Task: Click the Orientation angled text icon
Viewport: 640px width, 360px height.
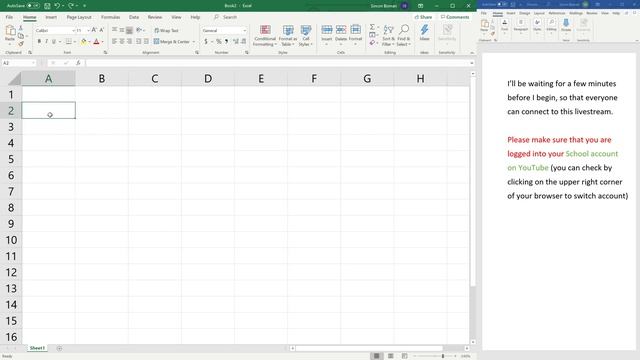Action: coord(139,30)
